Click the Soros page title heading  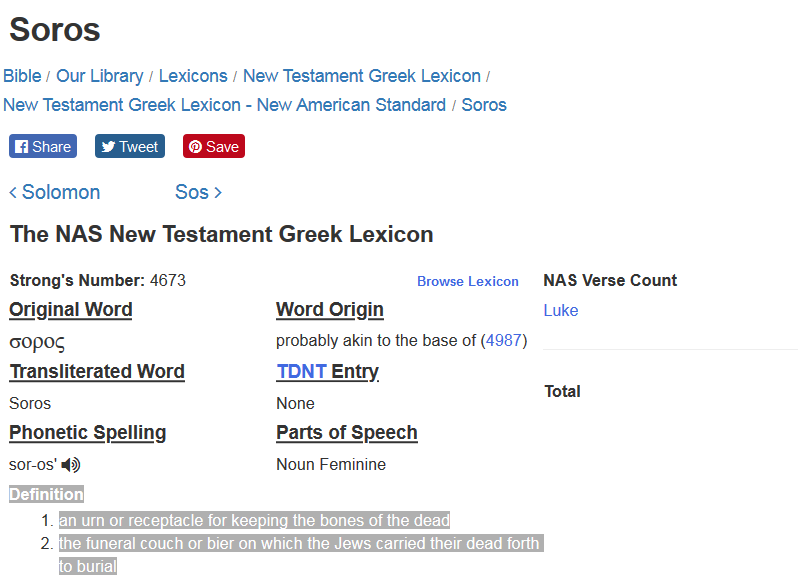55,30
